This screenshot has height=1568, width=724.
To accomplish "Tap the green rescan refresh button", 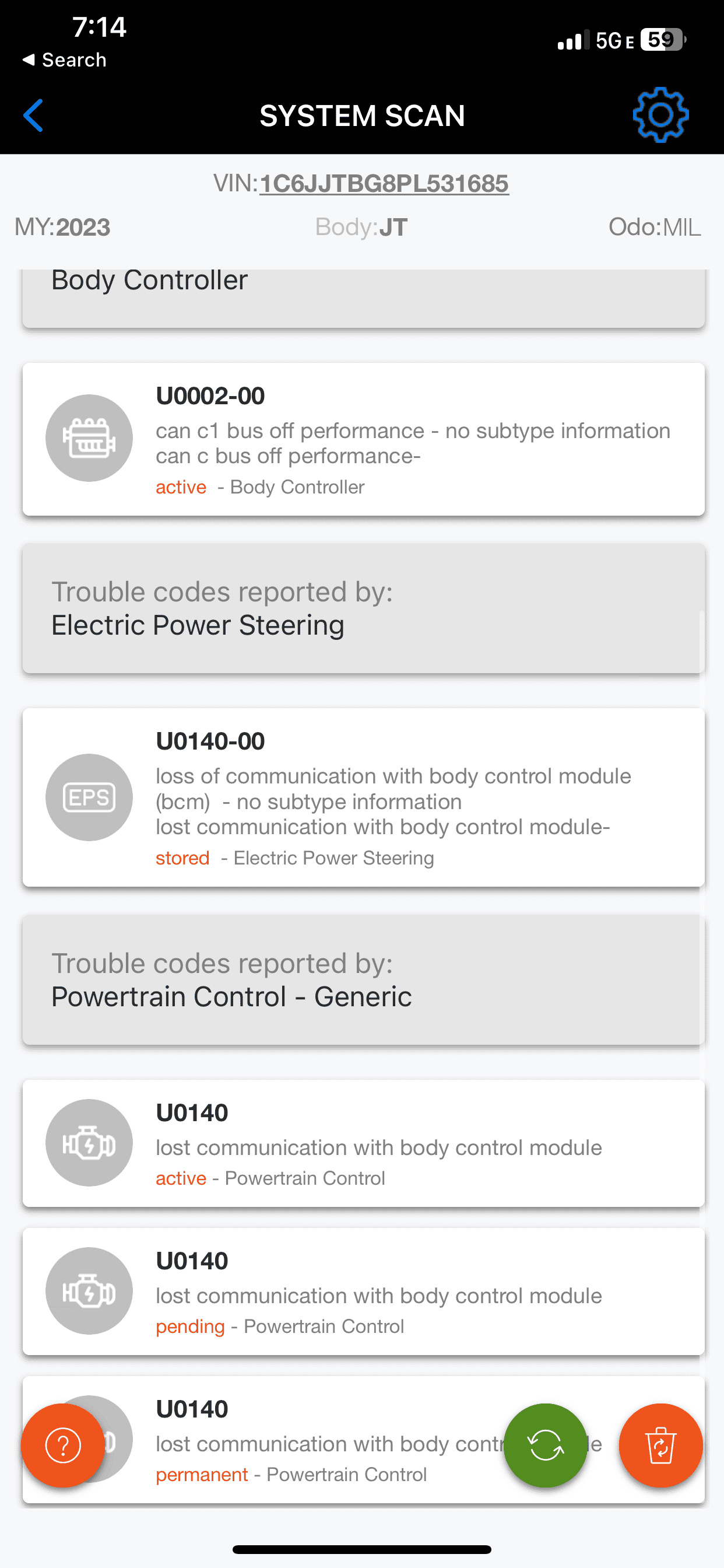I will (x=546, y=1445).
